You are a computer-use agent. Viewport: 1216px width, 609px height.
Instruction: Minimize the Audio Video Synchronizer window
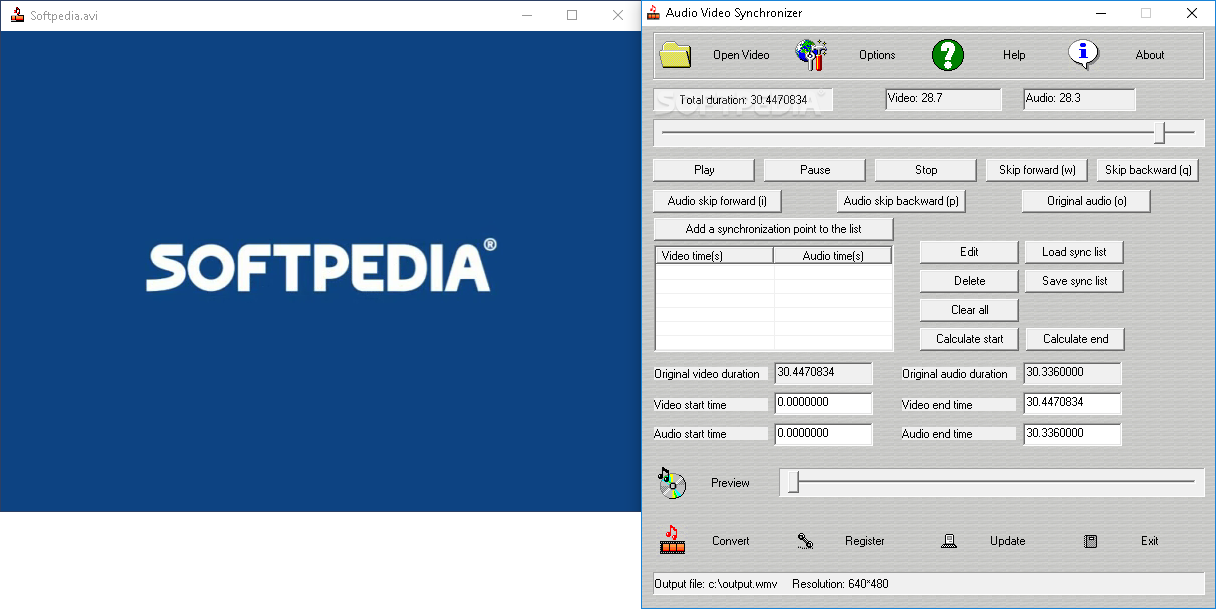1100,13
